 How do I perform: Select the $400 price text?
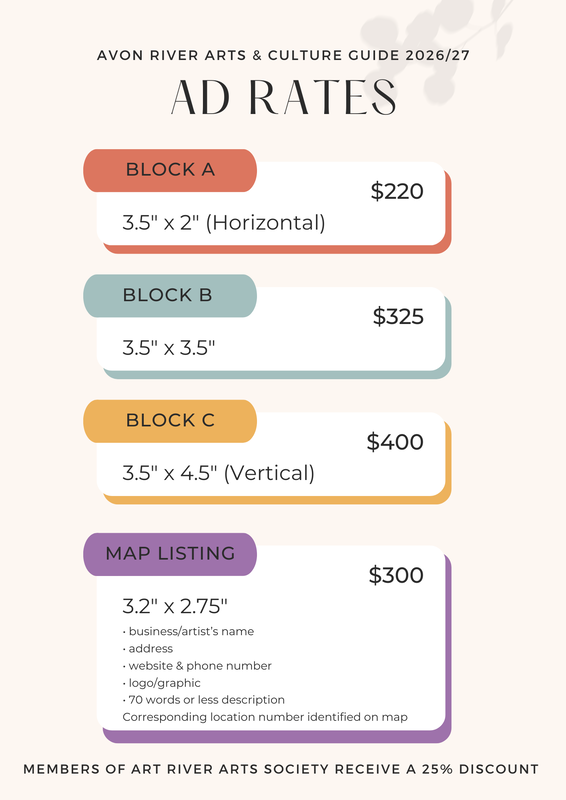tap(395, 442)
